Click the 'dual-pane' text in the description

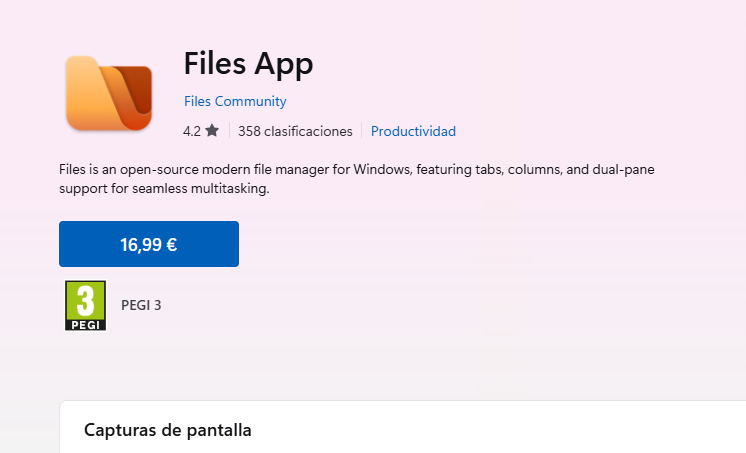point(623,169)
